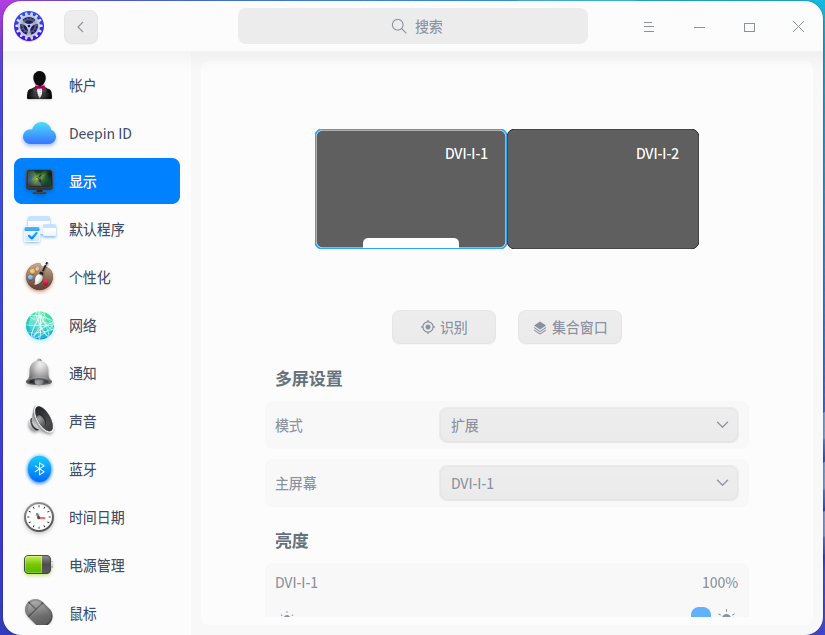Select the DVI-I-2 monitor thumbnail
Image resolution: width=825 pixels, height=635 pixels.
[603, 189]
